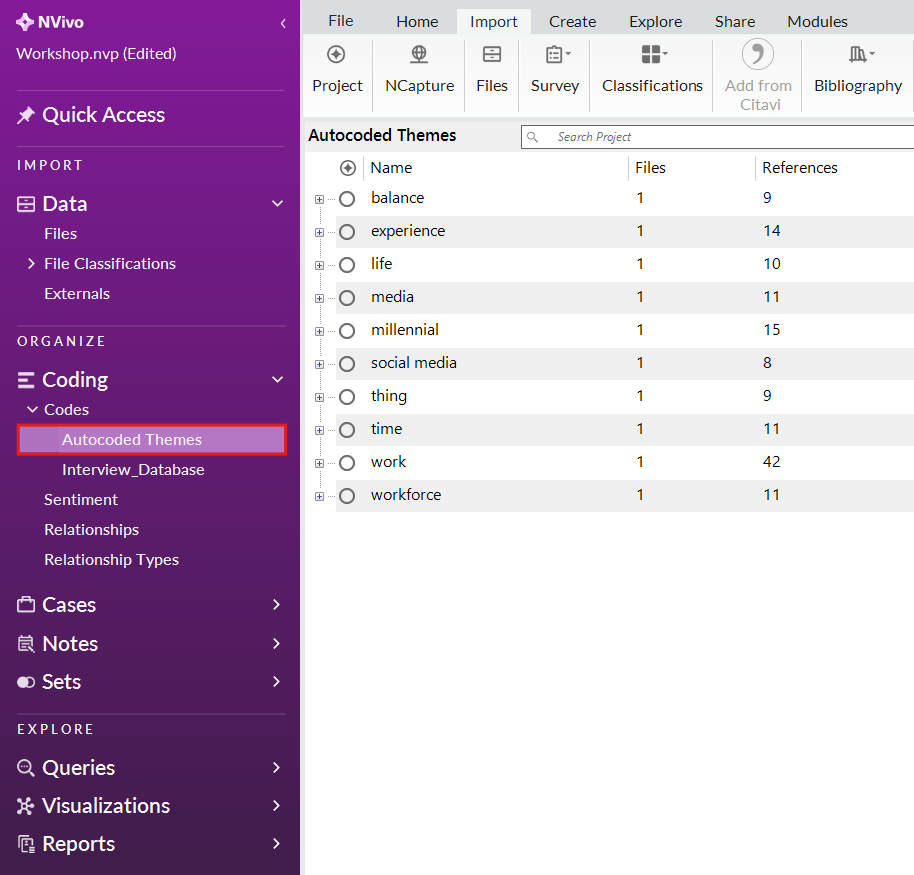
Task: Expand the experience code node
Action: (319, 233)
